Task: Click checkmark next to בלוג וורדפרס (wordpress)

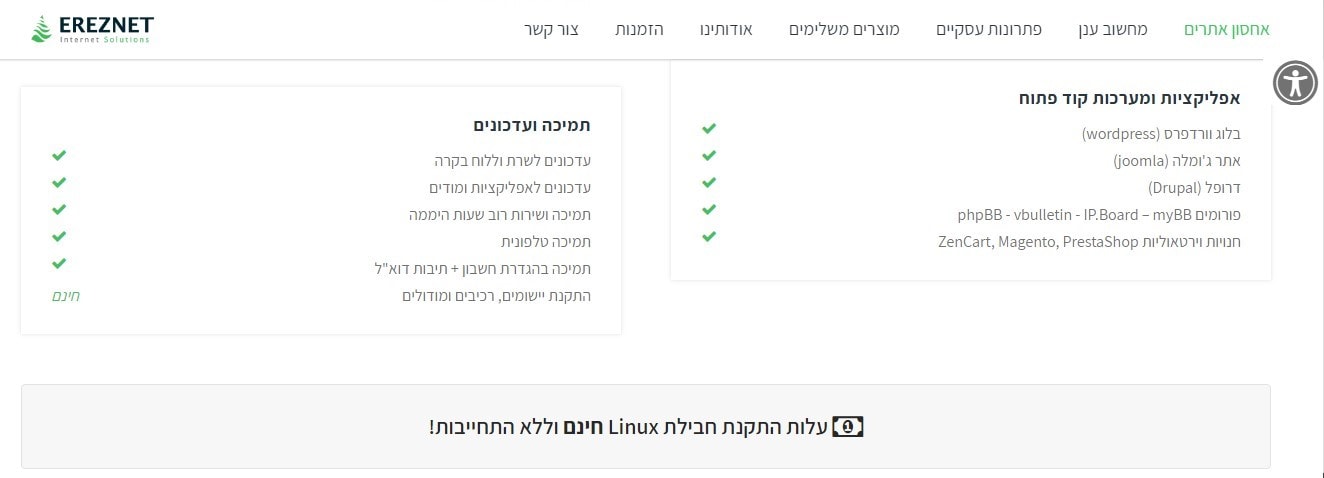Action: pyautogui.click(x=709, y=129)
